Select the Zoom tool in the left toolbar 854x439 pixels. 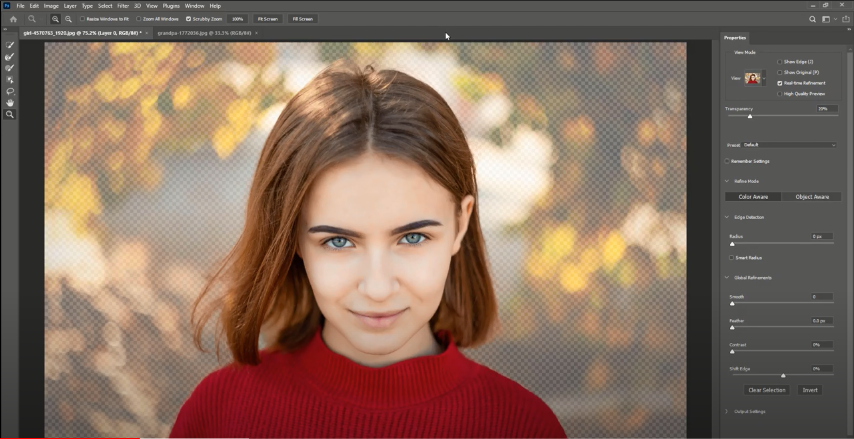pyautogui.click(x=10, y=114)
